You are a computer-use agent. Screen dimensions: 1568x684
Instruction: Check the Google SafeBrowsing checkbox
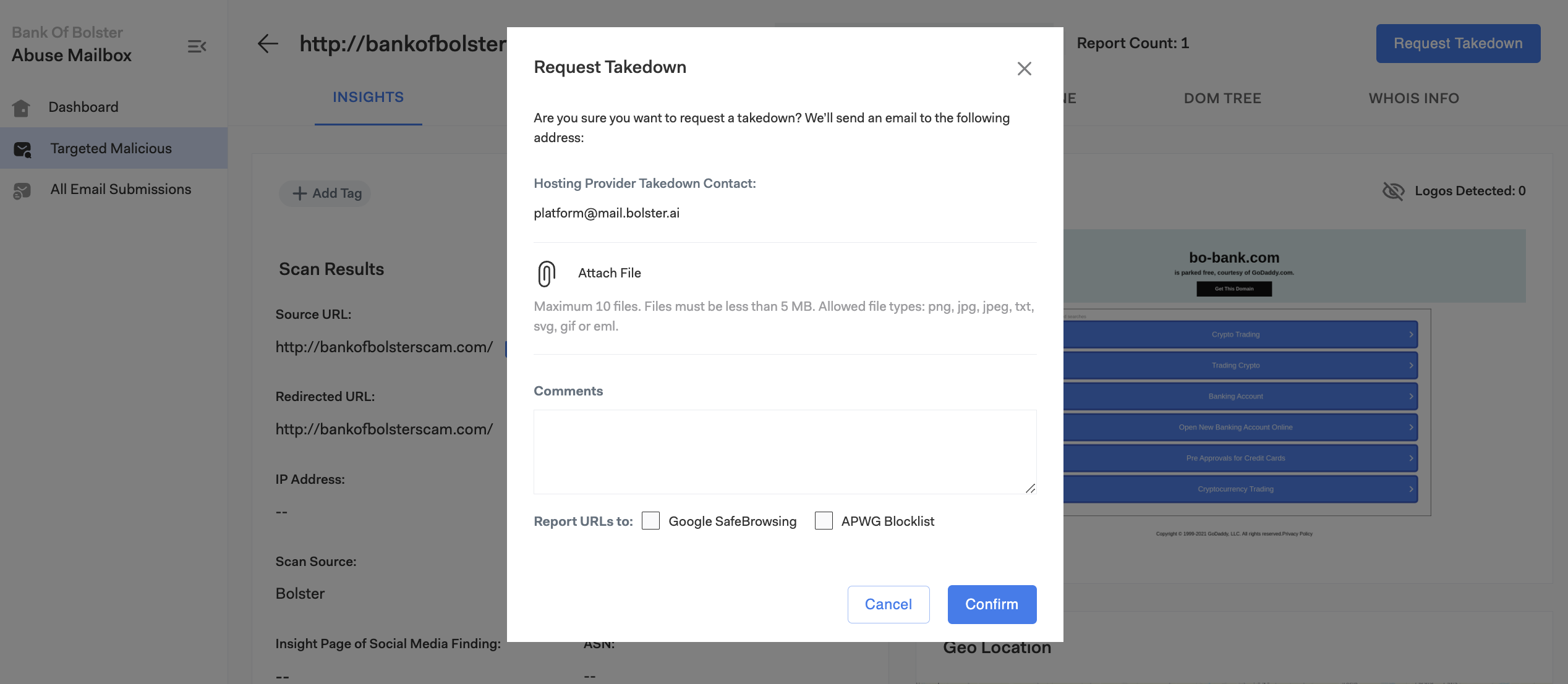(650, 521)
